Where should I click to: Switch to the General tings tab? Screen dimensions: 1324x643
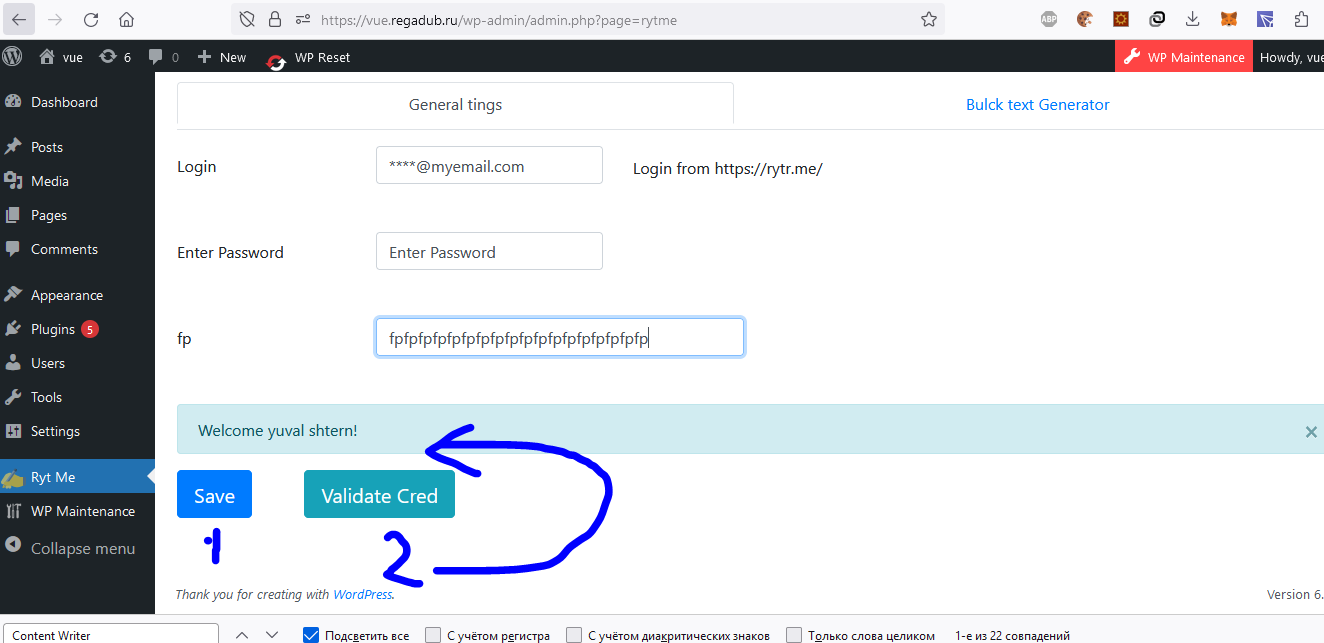[455, 104]
